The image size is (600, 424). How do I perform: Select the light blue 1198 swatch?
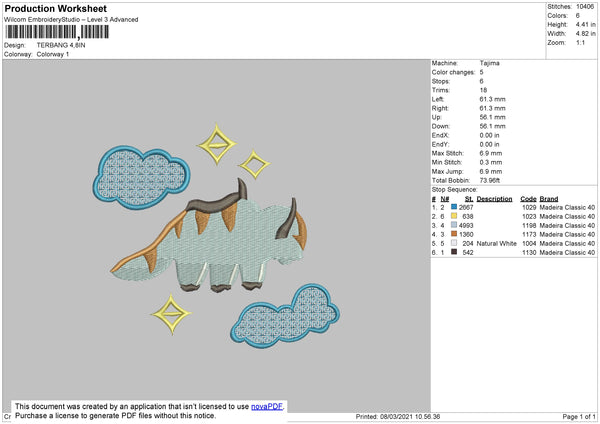pos(454,225)
